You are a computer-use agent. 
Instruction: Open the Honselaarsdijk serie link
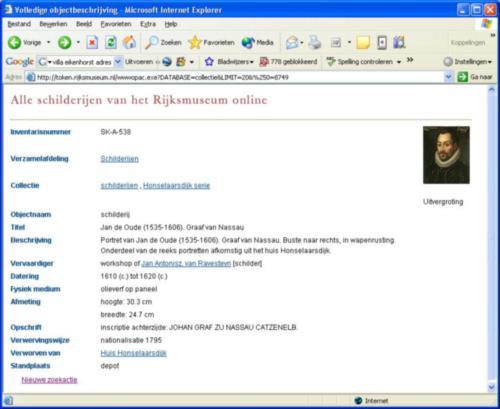pyautogui.click(x=176, y=185)
